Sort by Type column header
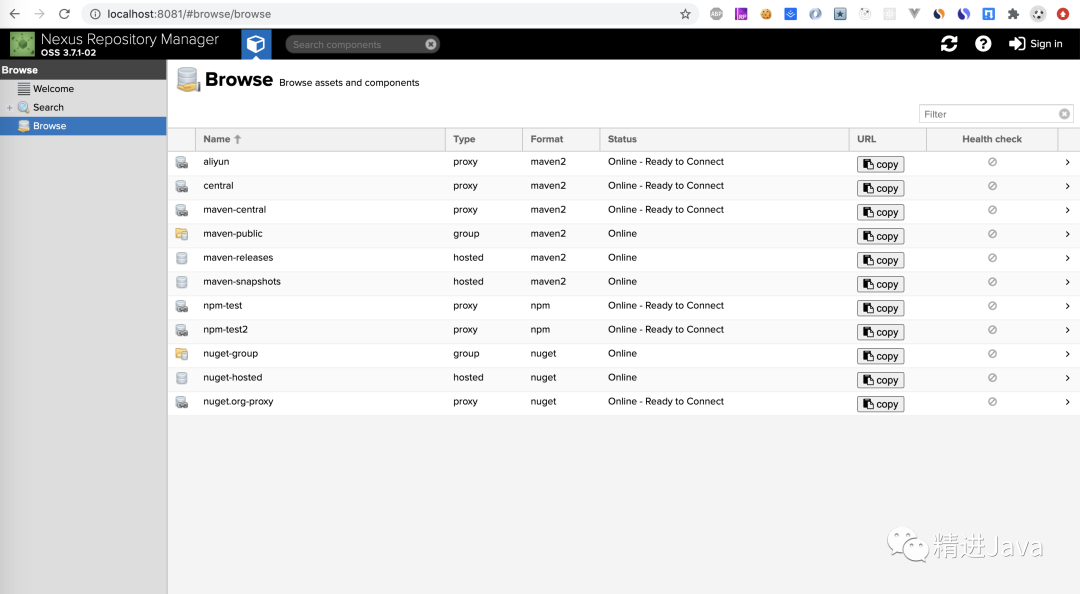This screenshot has width=1080, height=594. pos(484,139)
